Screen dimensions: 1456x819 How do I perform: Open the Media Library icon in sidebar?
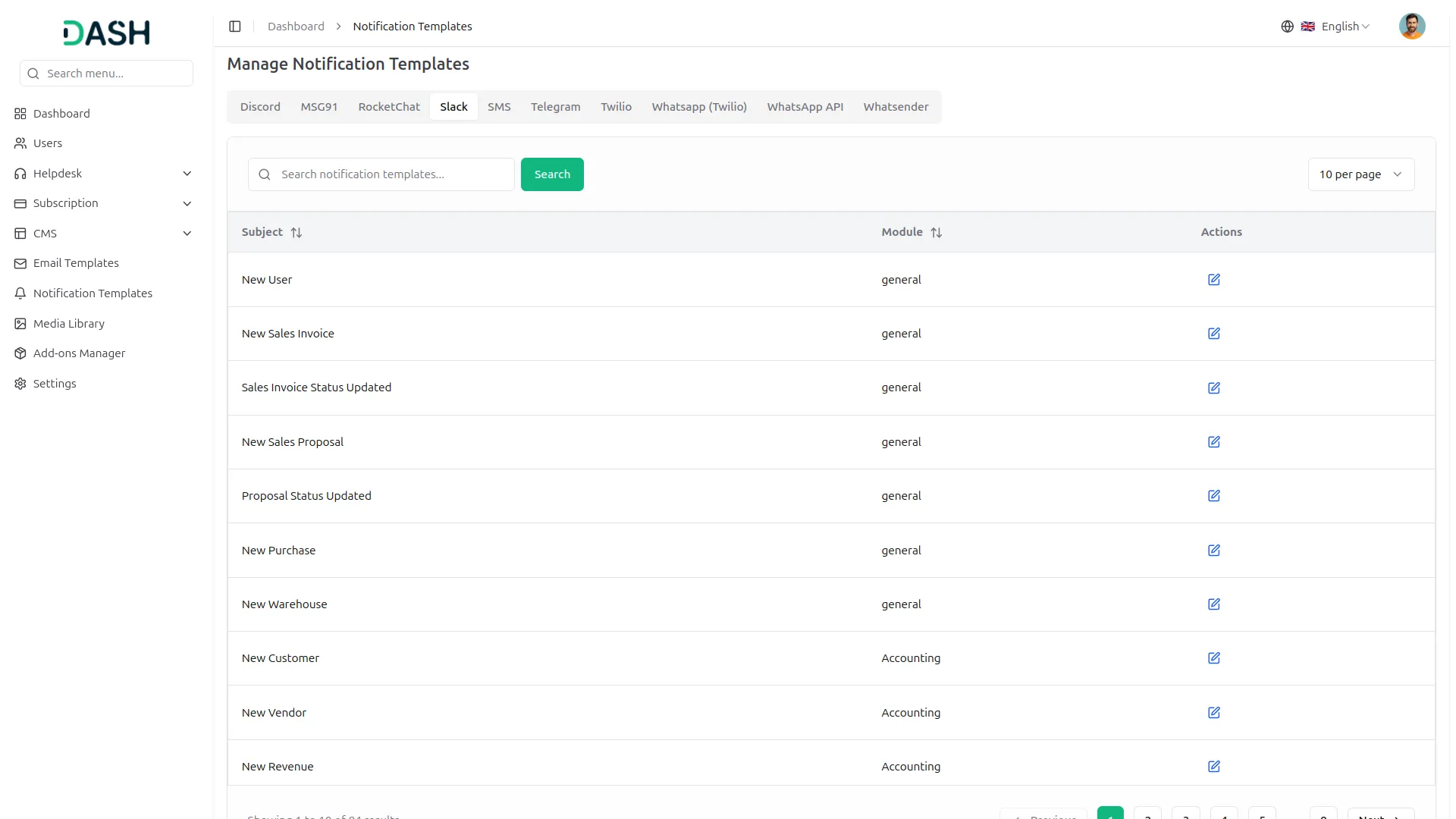click(x=20, y=323)
